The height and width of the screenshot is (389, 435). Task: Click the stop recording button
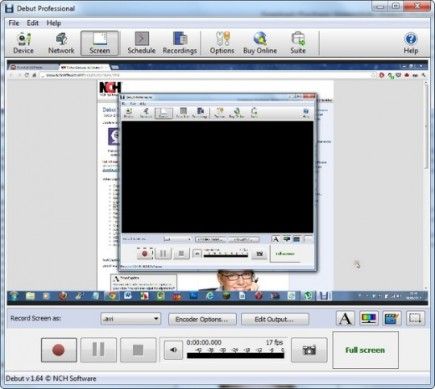coord(138,350)
